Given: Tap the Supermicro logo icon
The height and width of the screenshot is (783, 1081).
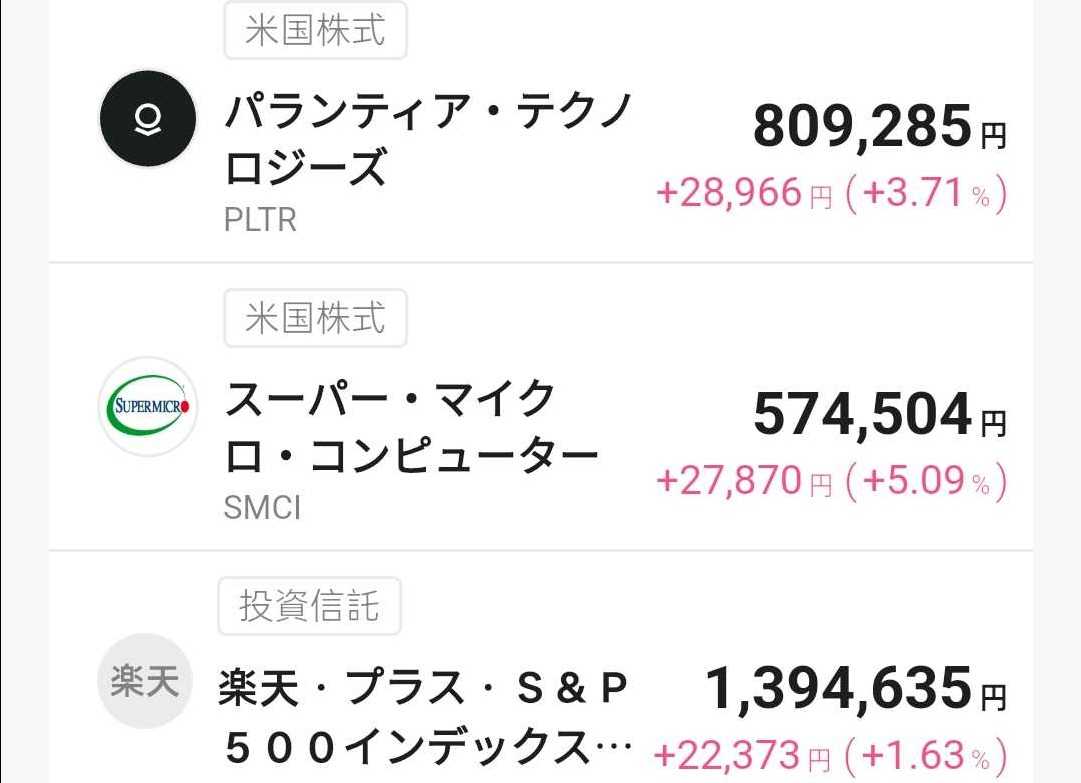Looking at the screenshot, I should 149,406.
